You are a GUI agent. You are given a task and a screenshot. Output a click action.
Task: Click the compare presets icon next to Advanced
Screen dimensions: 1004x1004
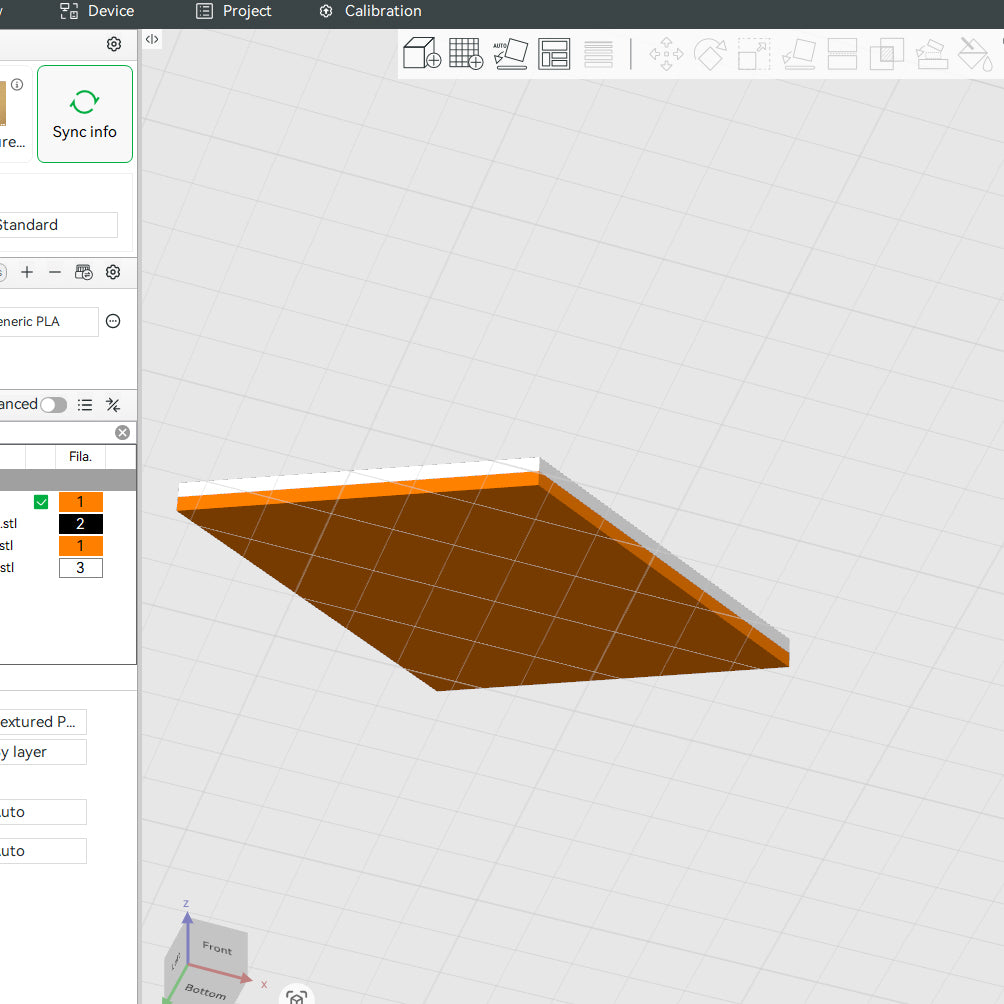[x=113, y=405]
